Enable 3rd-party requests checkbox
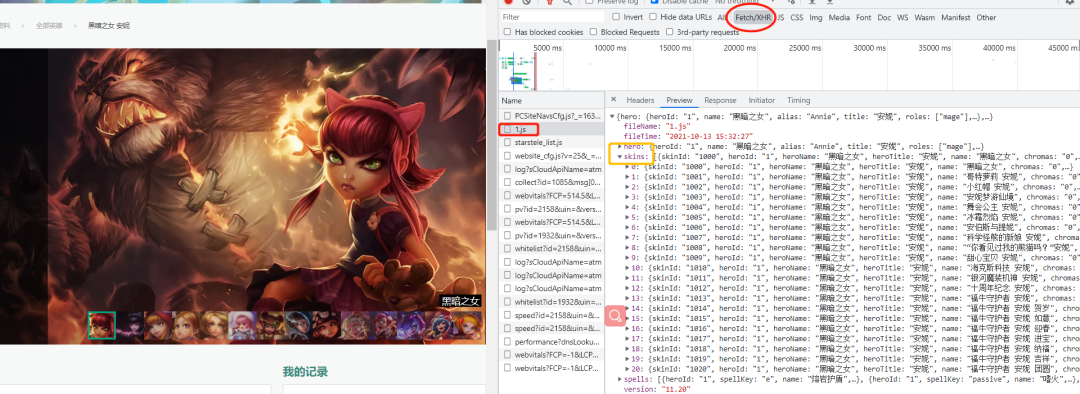Screen dimensions: 1080x394 point(669,32)
